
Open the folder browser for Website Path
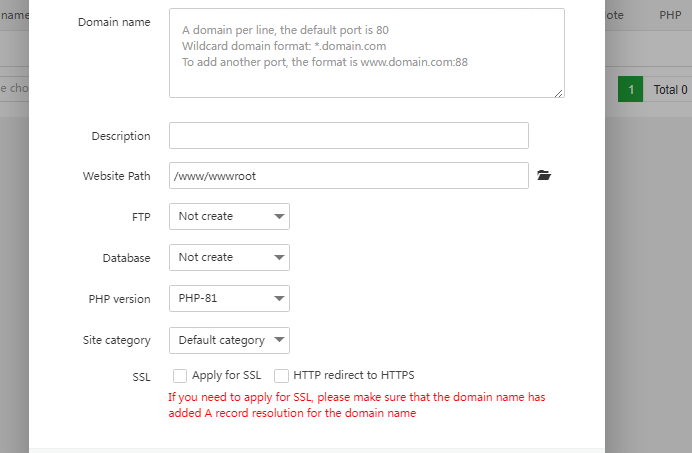(x=543, y=176)
